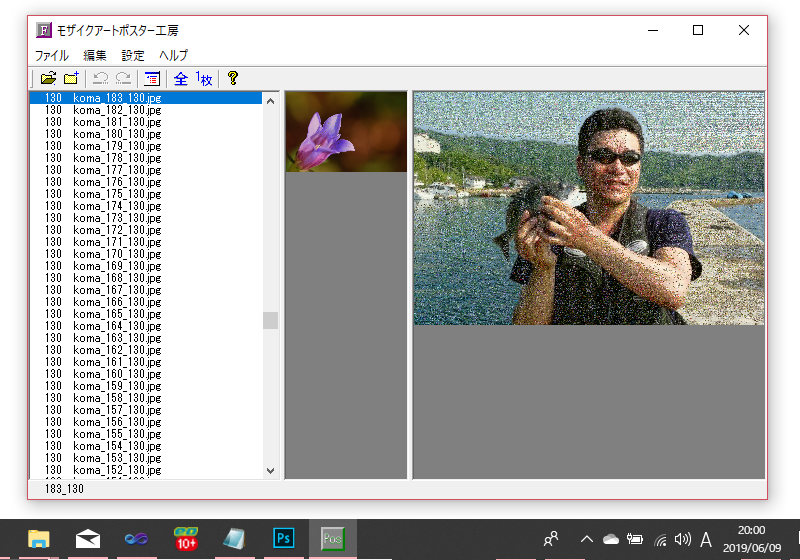Image resolution: width=800 pixels, height=560 pixels.
Task: Select koma_183_130.jpg in the file list
Action: click(x=116, y=98)
